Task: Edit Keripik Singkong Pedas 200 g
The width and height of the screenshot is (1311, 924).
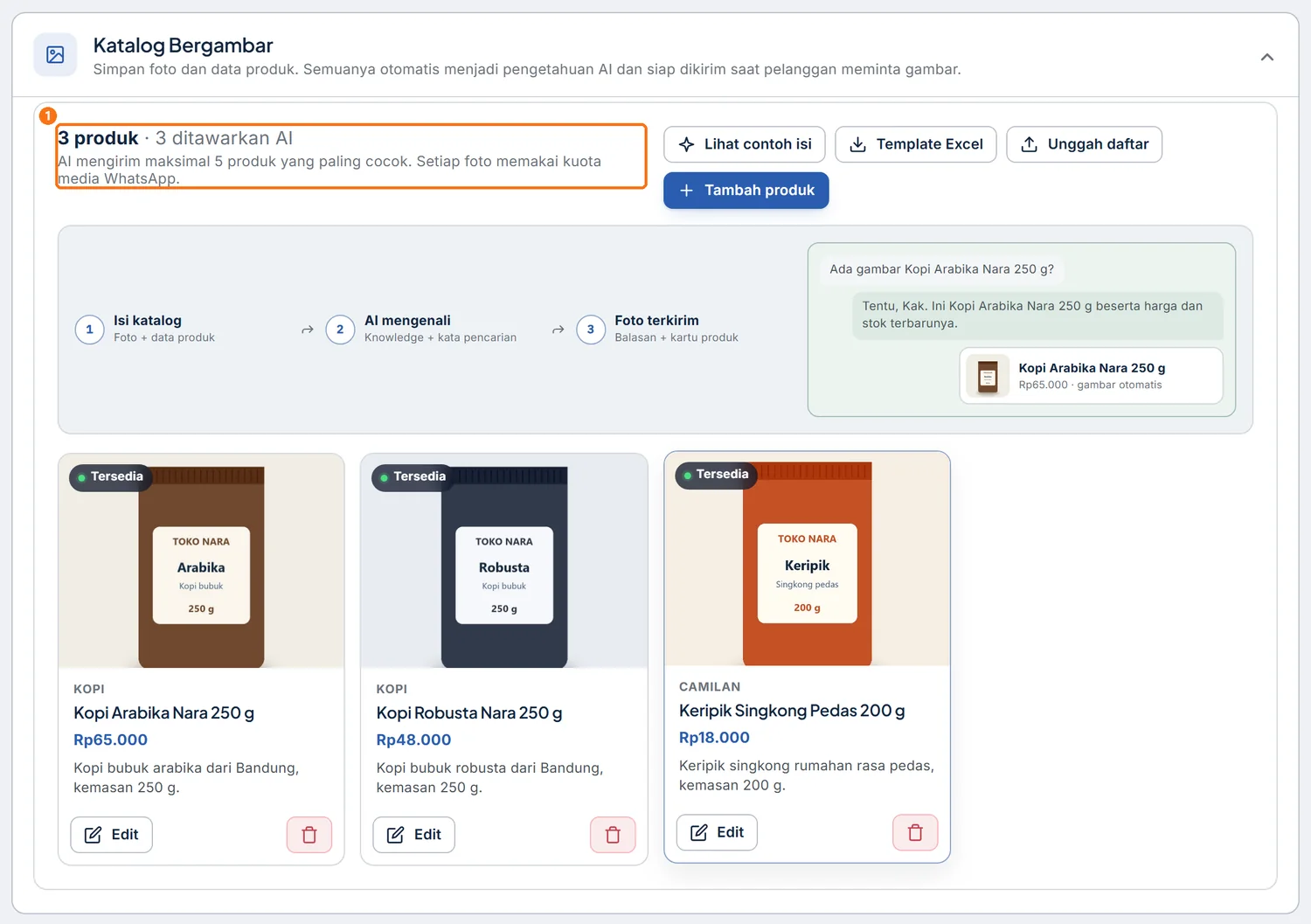Action: (717, 832)
